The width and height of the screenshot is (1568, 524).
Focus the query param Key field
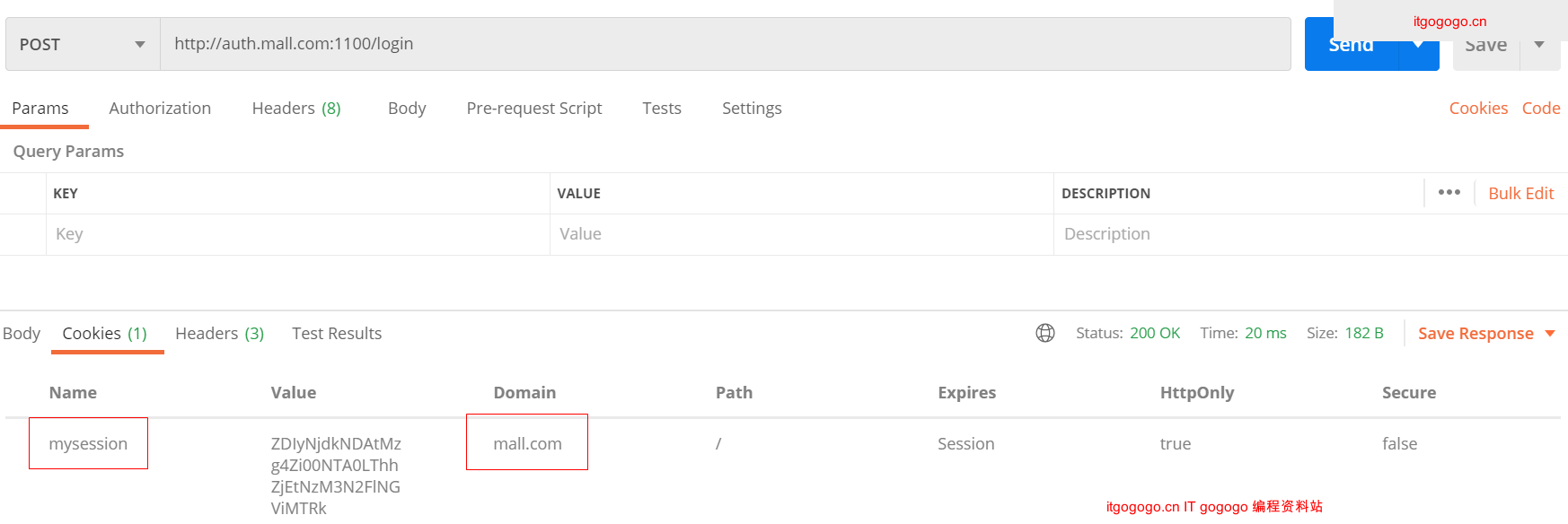tap(296, 234)
